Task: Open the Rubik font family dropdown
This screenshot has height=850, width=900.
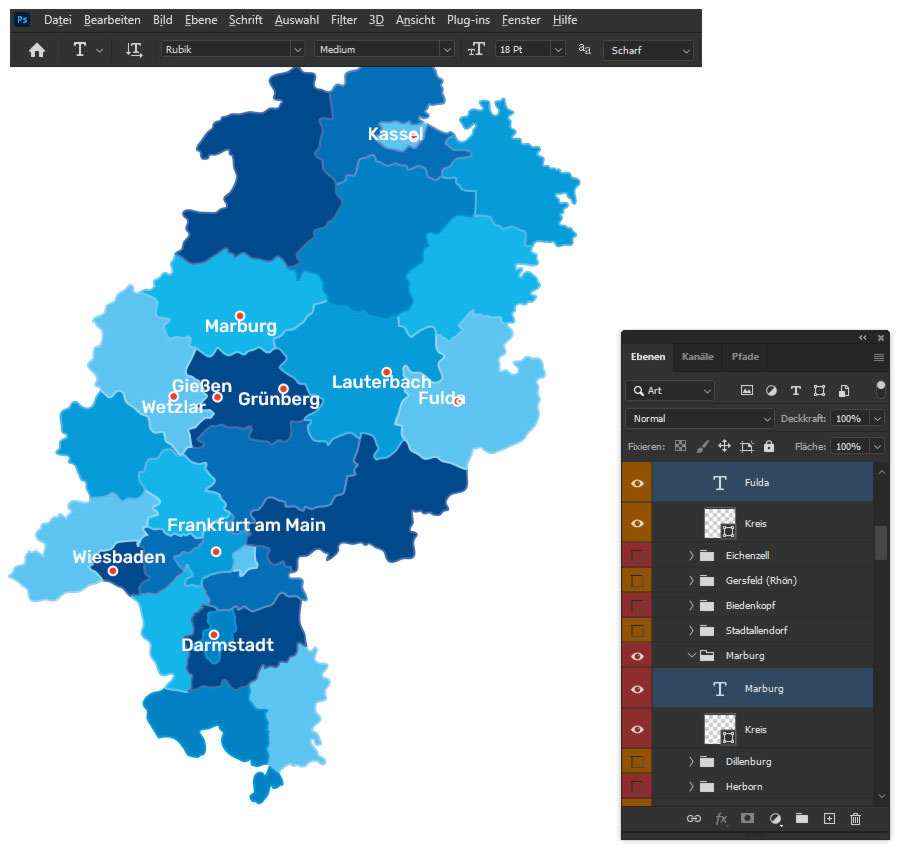Action: (x=232, y=50)
